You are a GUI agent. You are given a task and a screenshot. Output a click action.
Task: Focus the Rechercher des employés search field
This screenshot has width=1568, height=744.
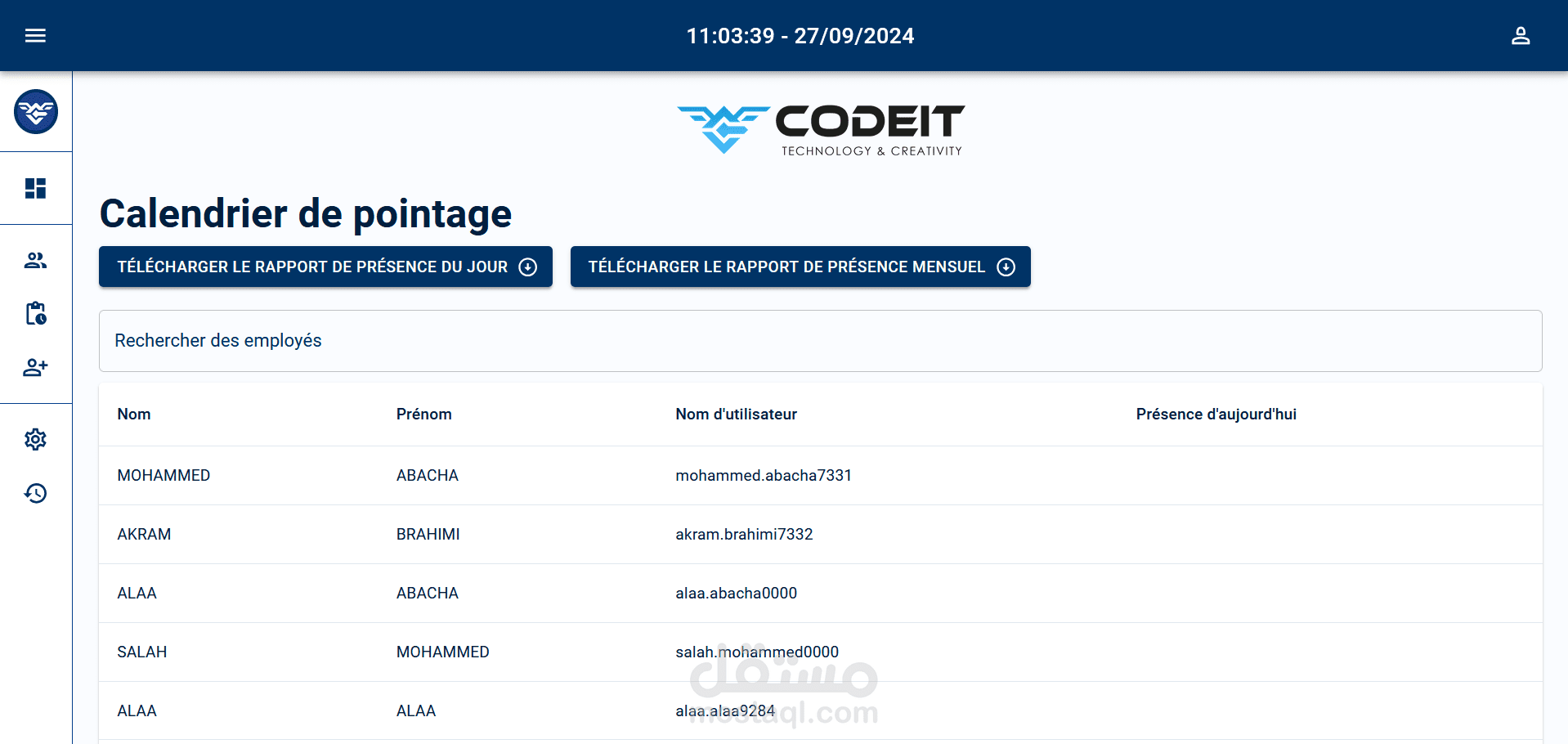820,341
